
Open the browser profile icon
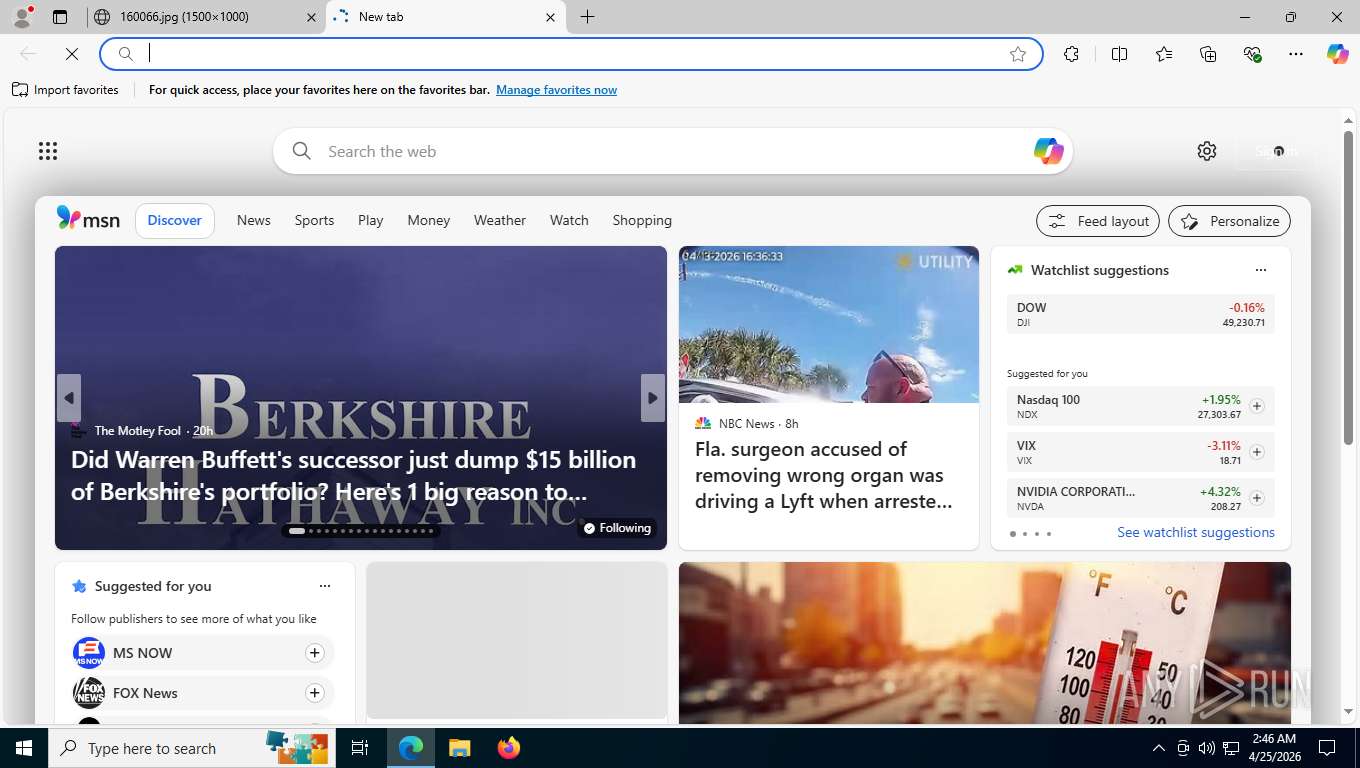(22, 17)
